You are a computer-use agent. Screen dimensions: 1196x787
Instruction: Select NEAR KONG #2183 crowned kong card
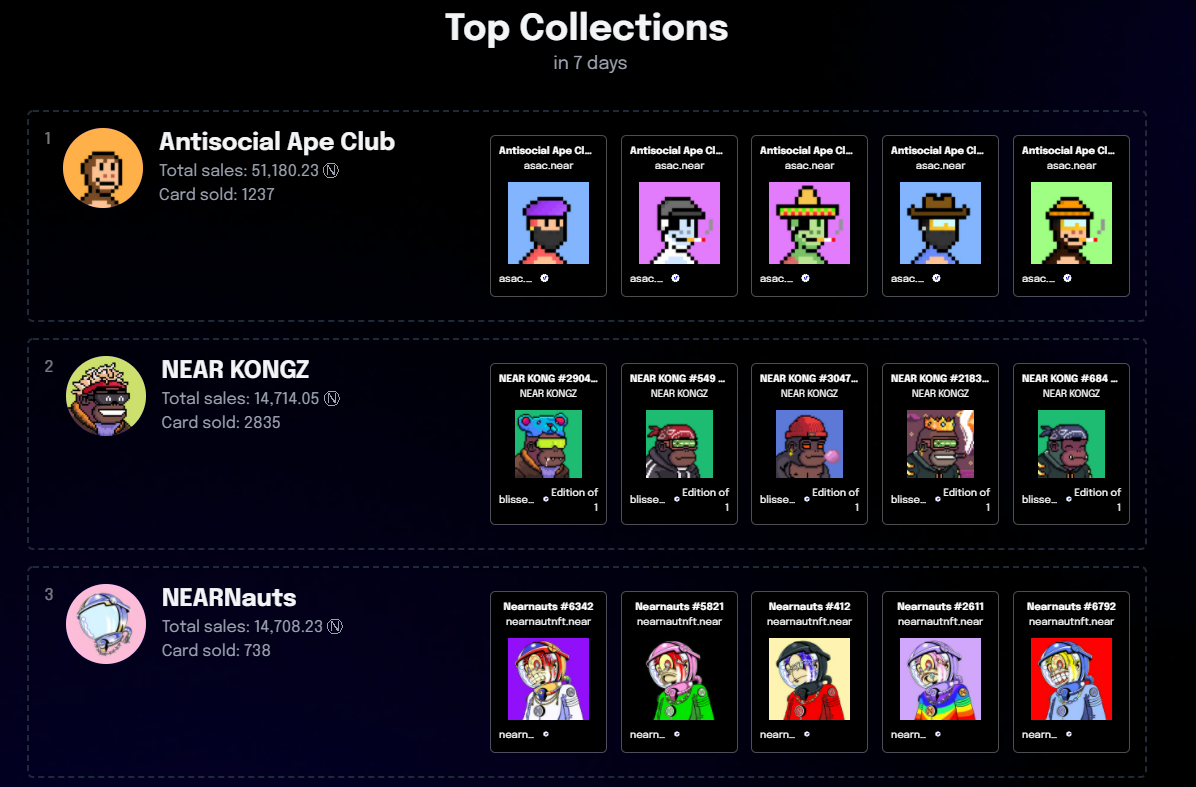[940, 444]
